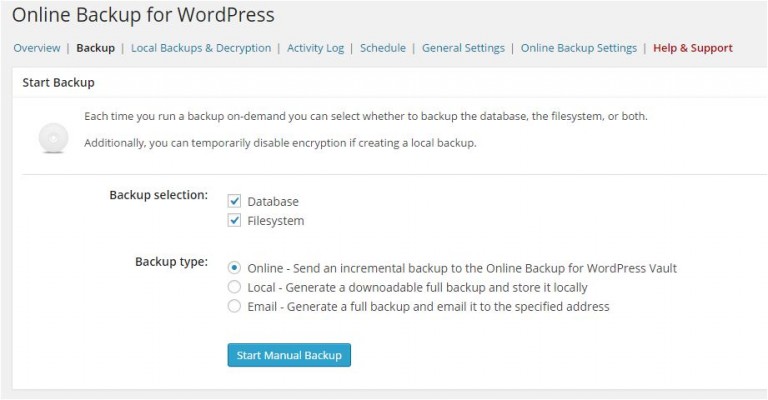Image resolution: width=768 pixels, height=400 pixels.
Task: Choose Email full backup option
Action: pos(235,306)
